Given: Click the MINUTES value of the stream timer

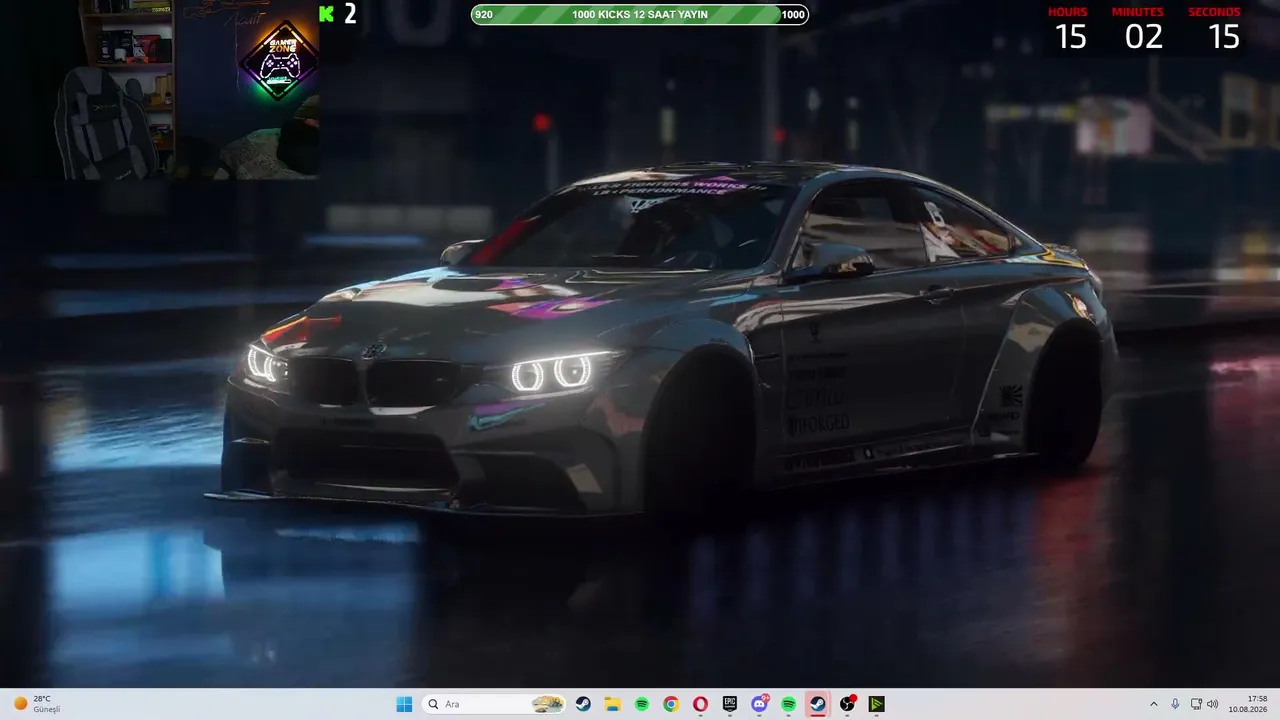Looking at the screenshot, I should 1144,37.
